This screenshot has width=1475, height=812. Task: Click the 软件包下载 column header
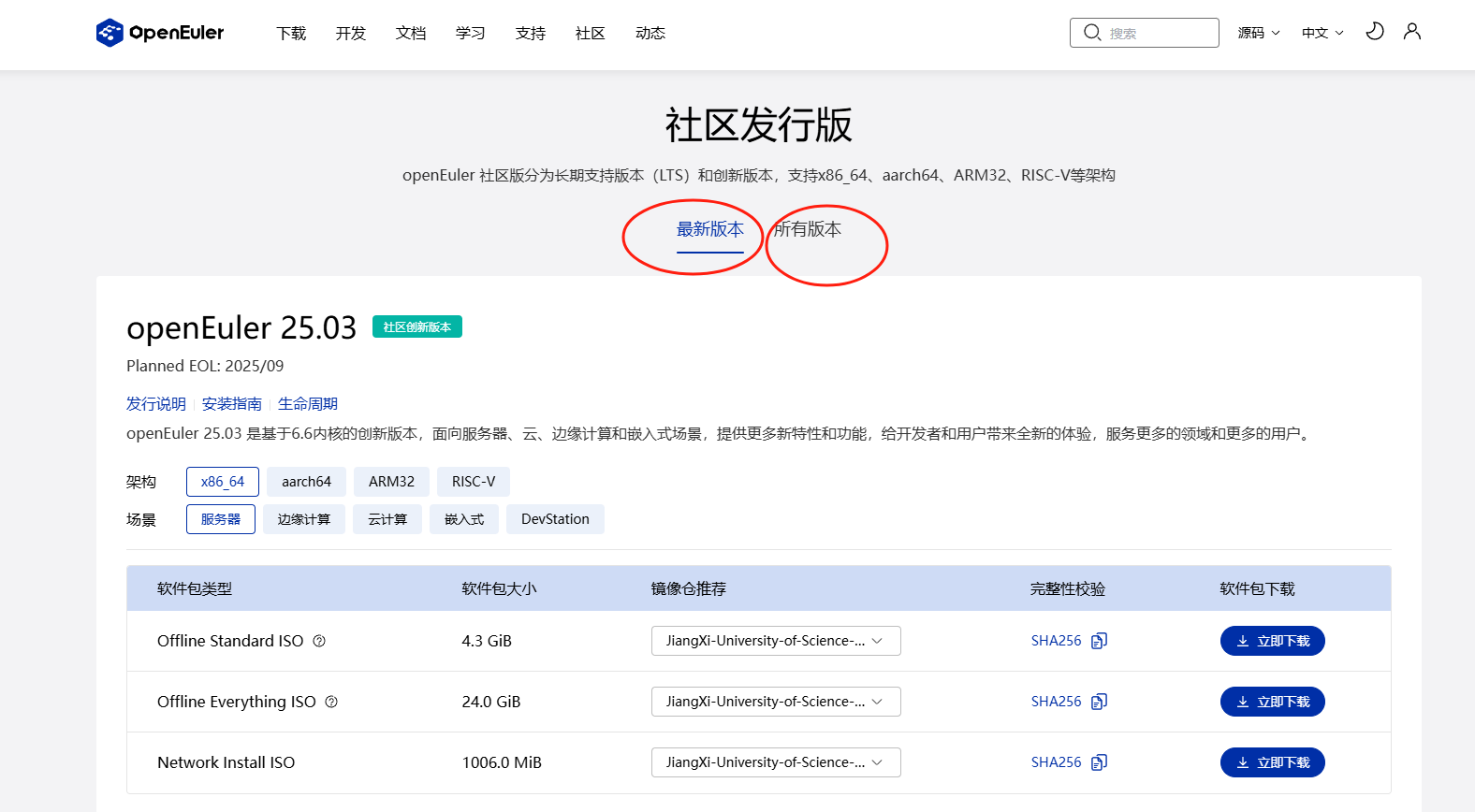click(x=1257, y=589)
